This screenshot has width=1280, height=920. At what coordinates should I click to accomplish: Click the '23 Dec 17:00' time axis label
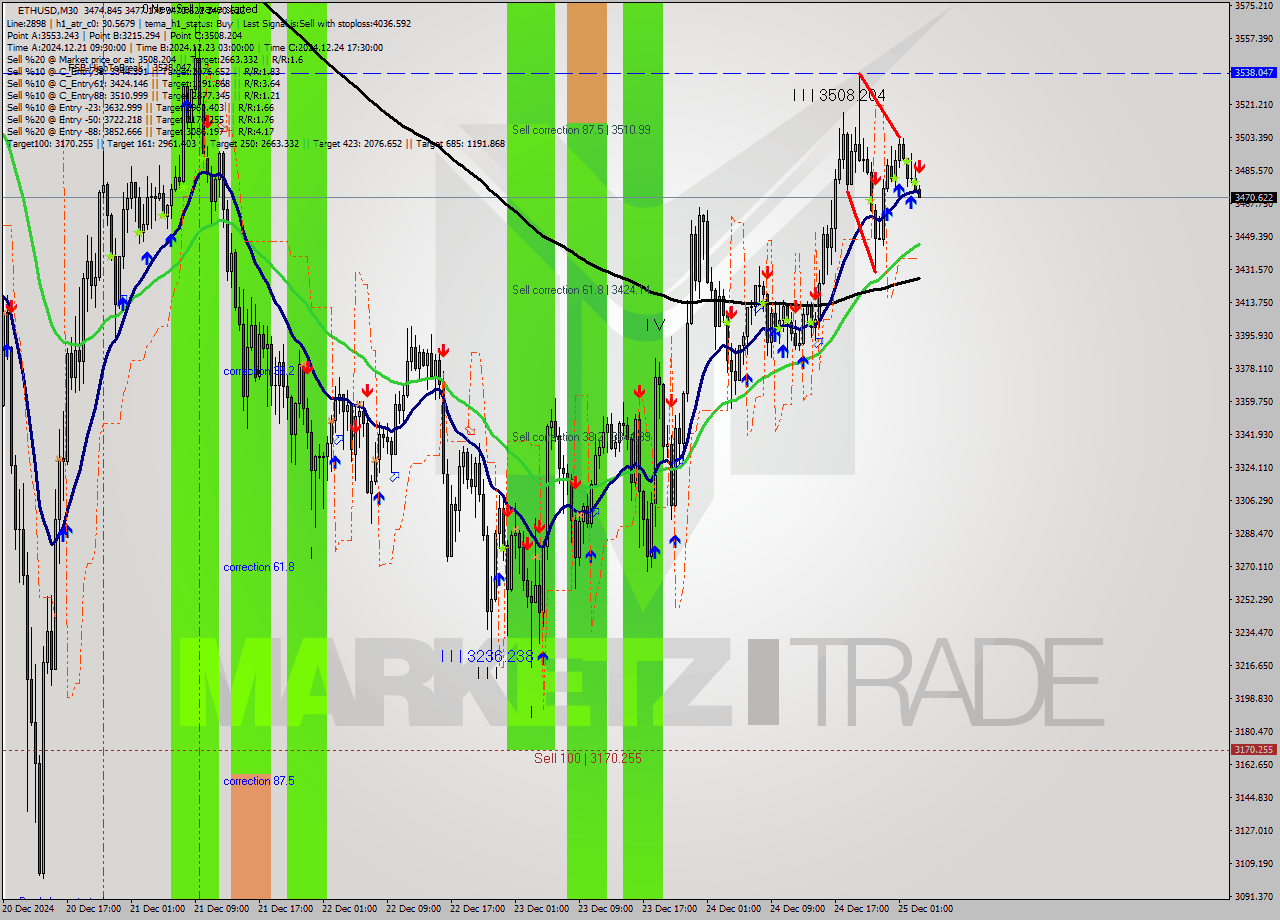pos(669,910)
